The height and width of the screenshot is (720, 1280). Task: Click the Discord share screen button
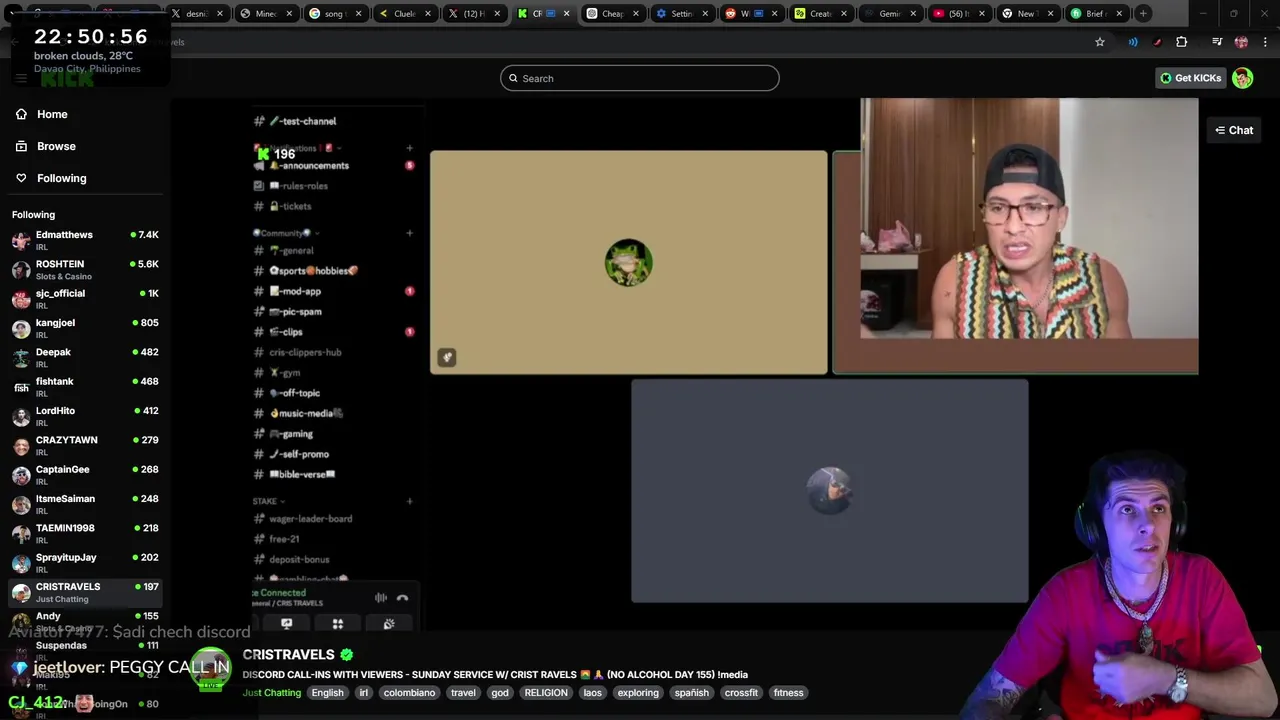coord(287,624)
